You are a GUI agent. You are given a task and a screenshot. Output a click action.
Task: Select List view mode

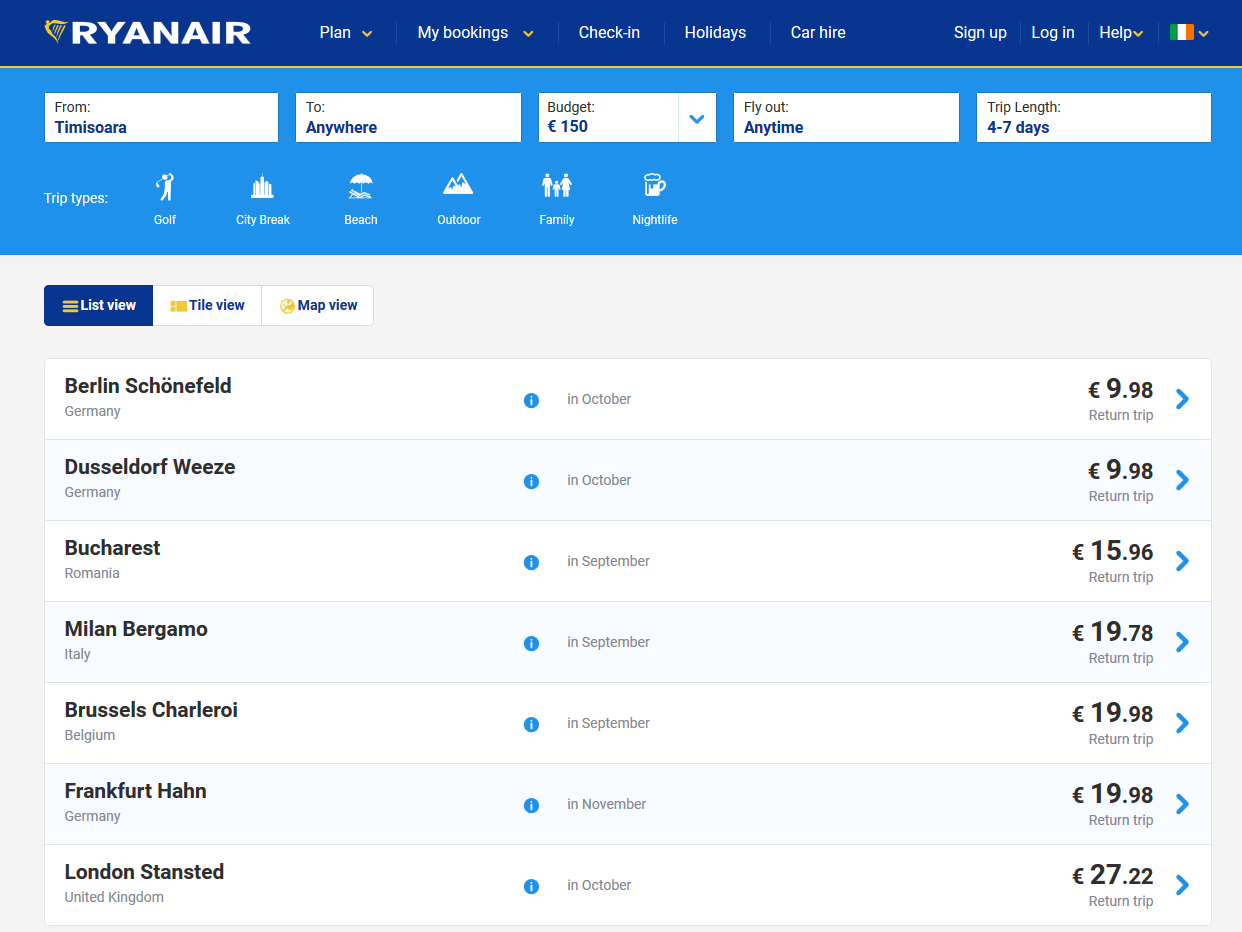click(99, 306)
